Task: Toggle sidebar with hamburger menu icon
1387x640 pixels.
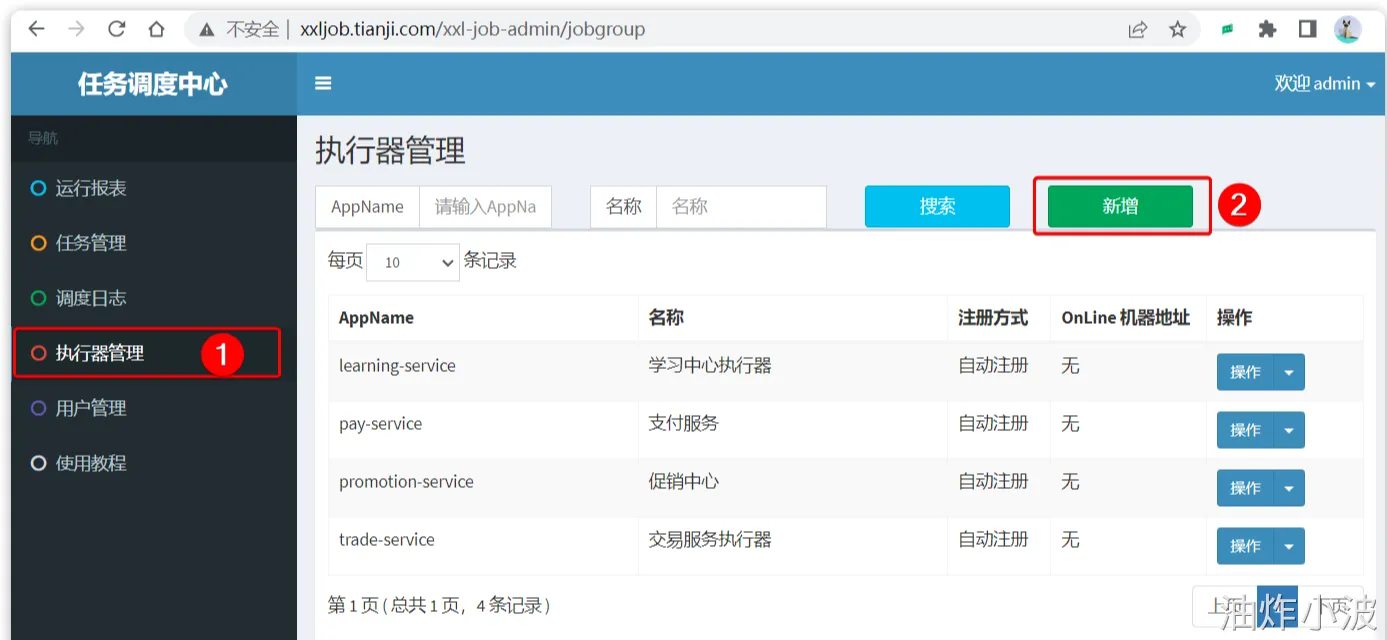Action: [x=323, y=84]
